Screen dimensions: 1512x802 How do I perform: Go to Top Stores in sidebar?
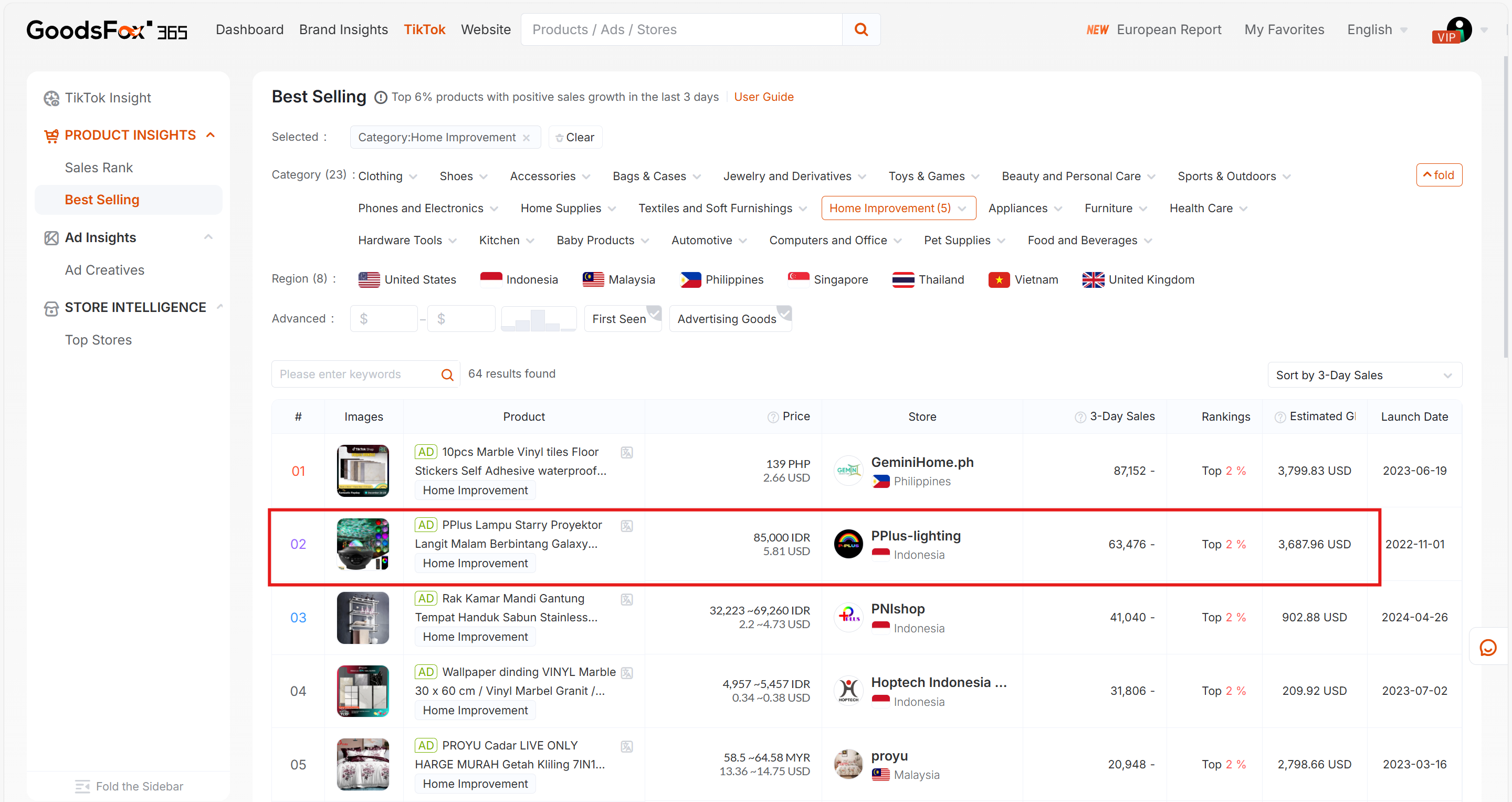pos(98,340)
